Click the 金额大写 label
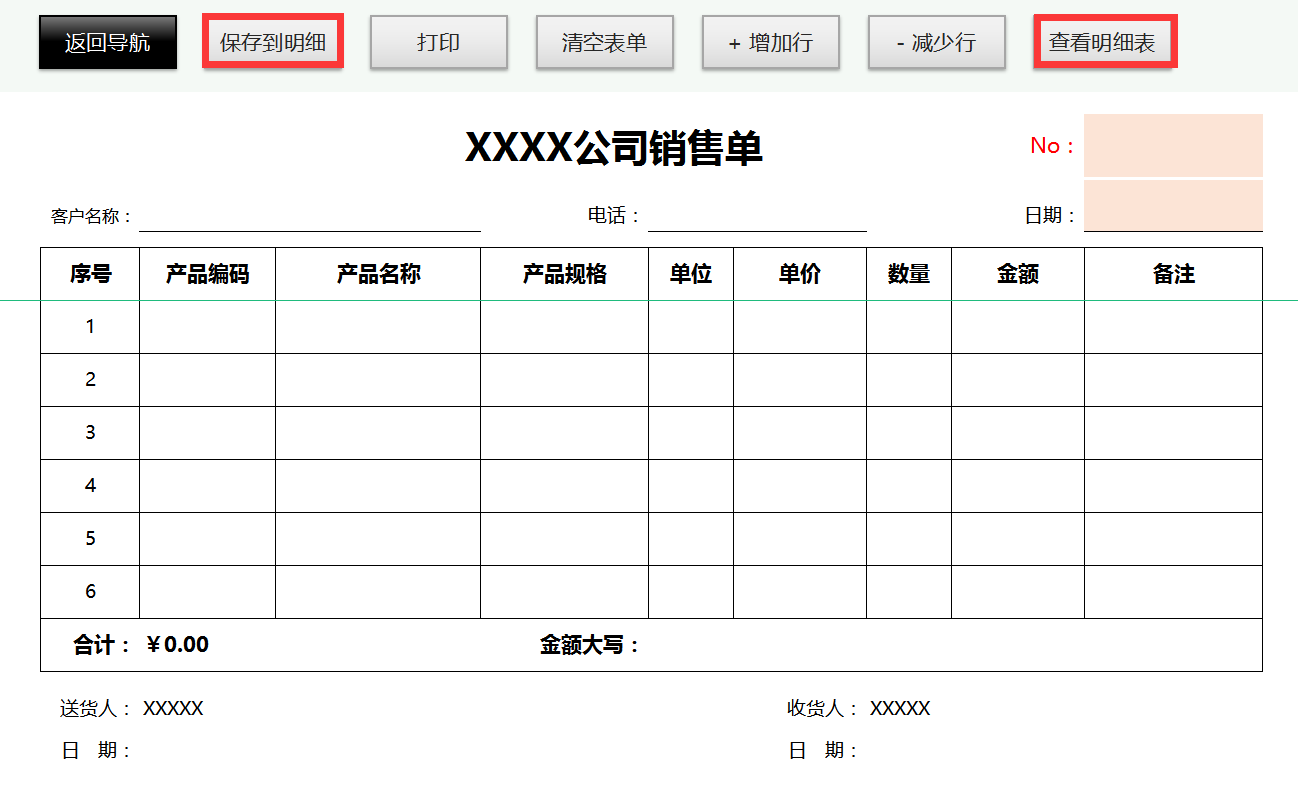Image resolution: width=1298 pixels, height=793 pixels. (x=590, y=645)
